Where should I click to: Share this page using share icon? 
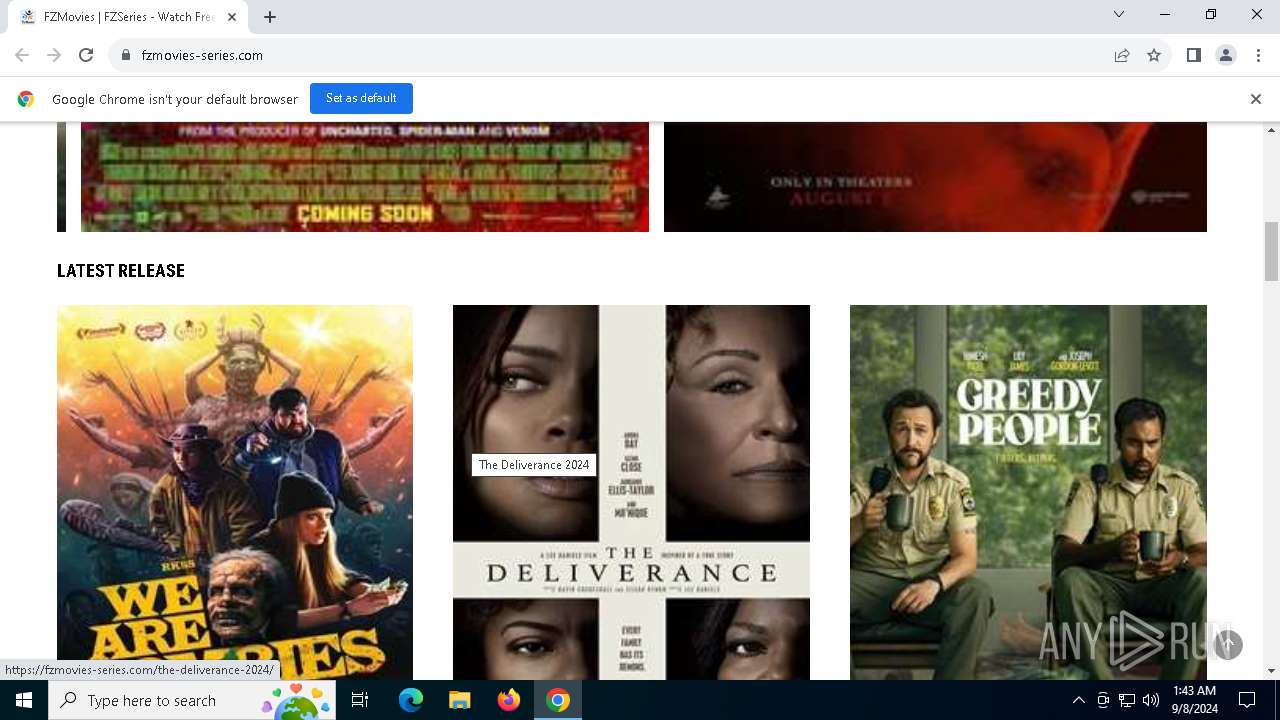coord(1122,55)
